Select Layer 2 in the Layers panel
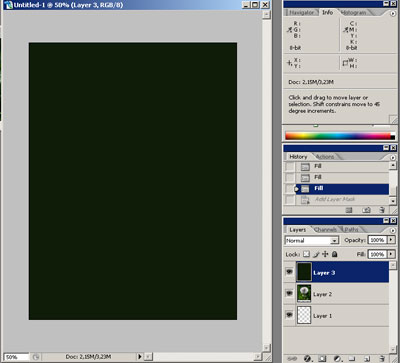This screenshot has height=363, width=400. tap(342, 294)
